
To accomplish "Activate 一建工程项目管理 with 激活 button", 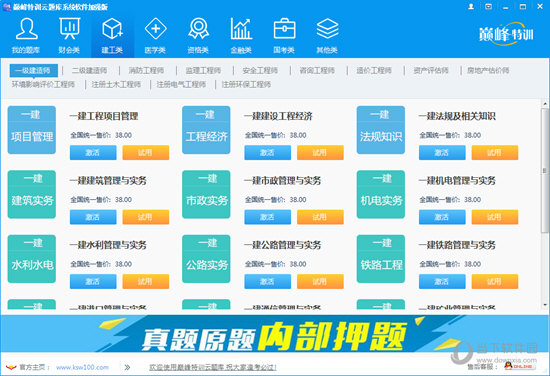I will pos(93,153).
